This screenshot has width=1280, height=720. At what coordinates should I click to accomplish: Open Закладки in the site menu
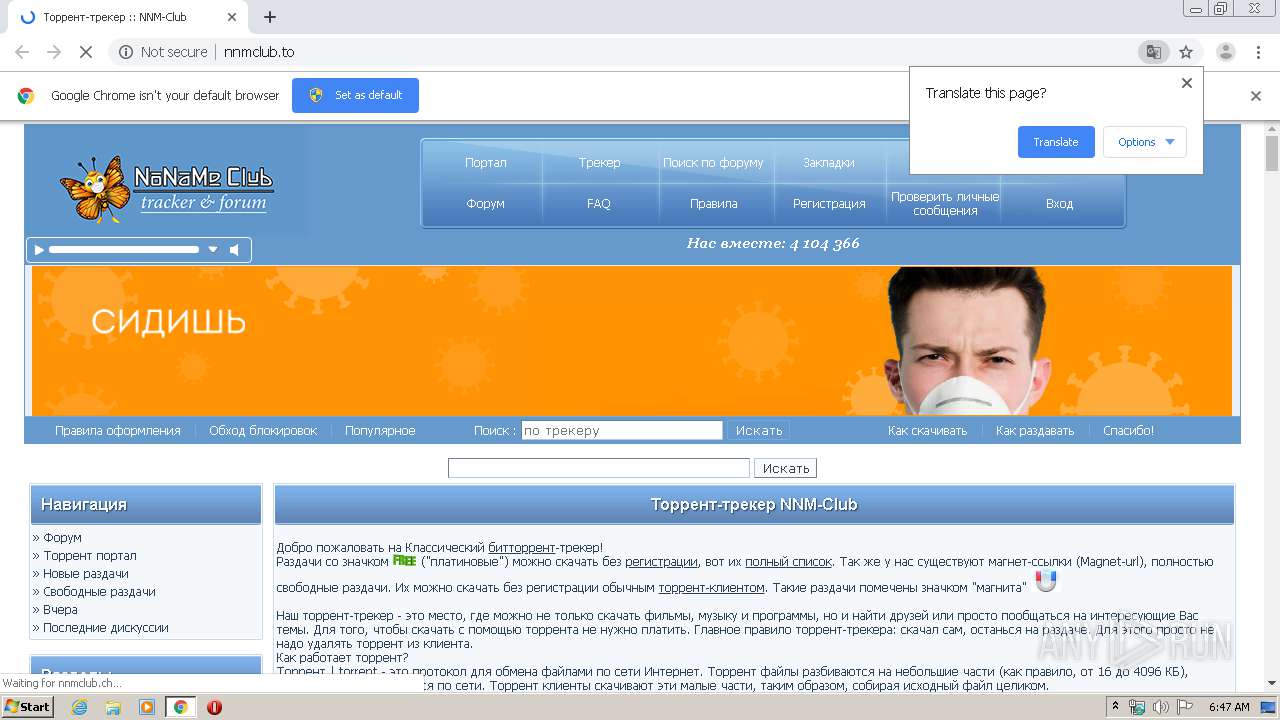click(829, 162)
